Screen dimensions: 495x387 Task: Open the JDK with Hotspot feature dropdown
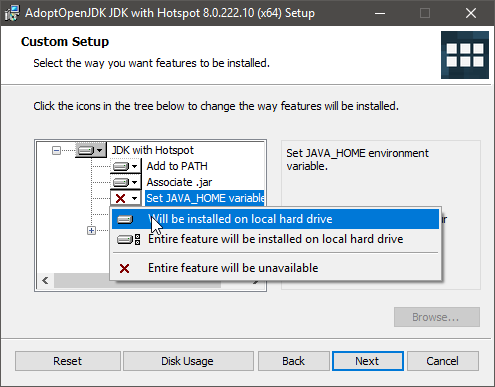pos(91,150)
